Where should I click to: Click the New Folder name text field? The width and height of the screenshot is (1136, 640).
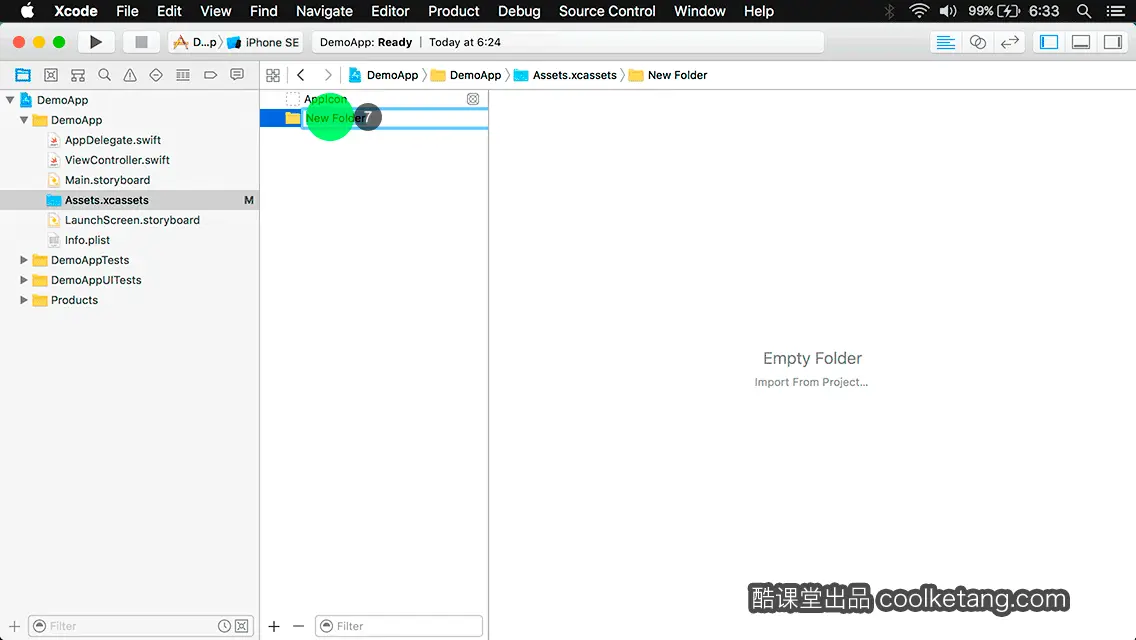[x=395, y=118]
